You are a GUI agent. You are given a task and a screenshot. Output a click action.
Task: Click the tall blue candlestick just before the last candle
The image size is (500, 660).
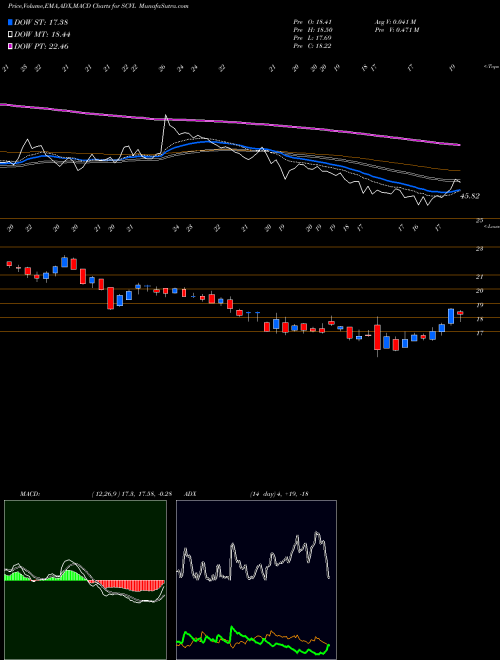coord(451,316)
